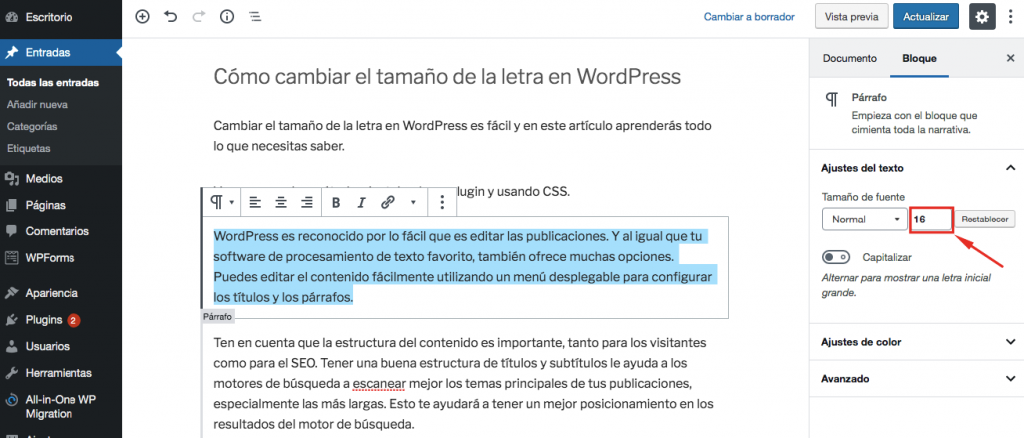Click the add block plus icon

142,17
